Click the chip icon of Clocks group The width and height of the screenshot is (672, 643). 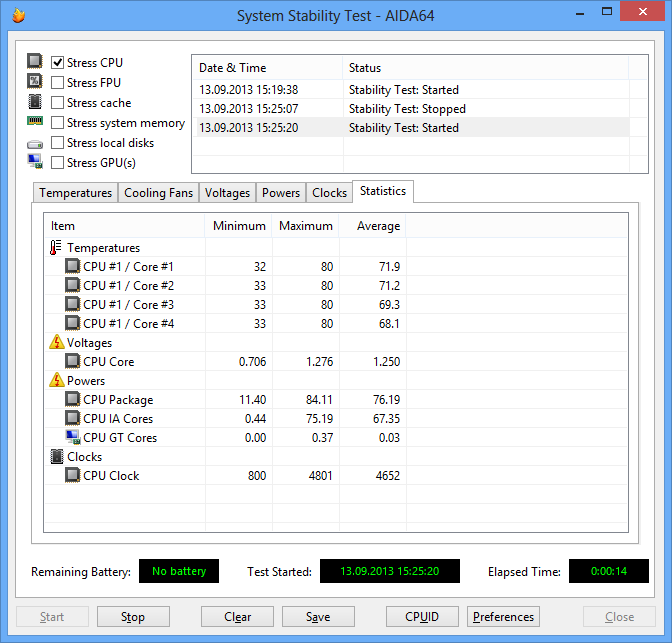(57, 457)
